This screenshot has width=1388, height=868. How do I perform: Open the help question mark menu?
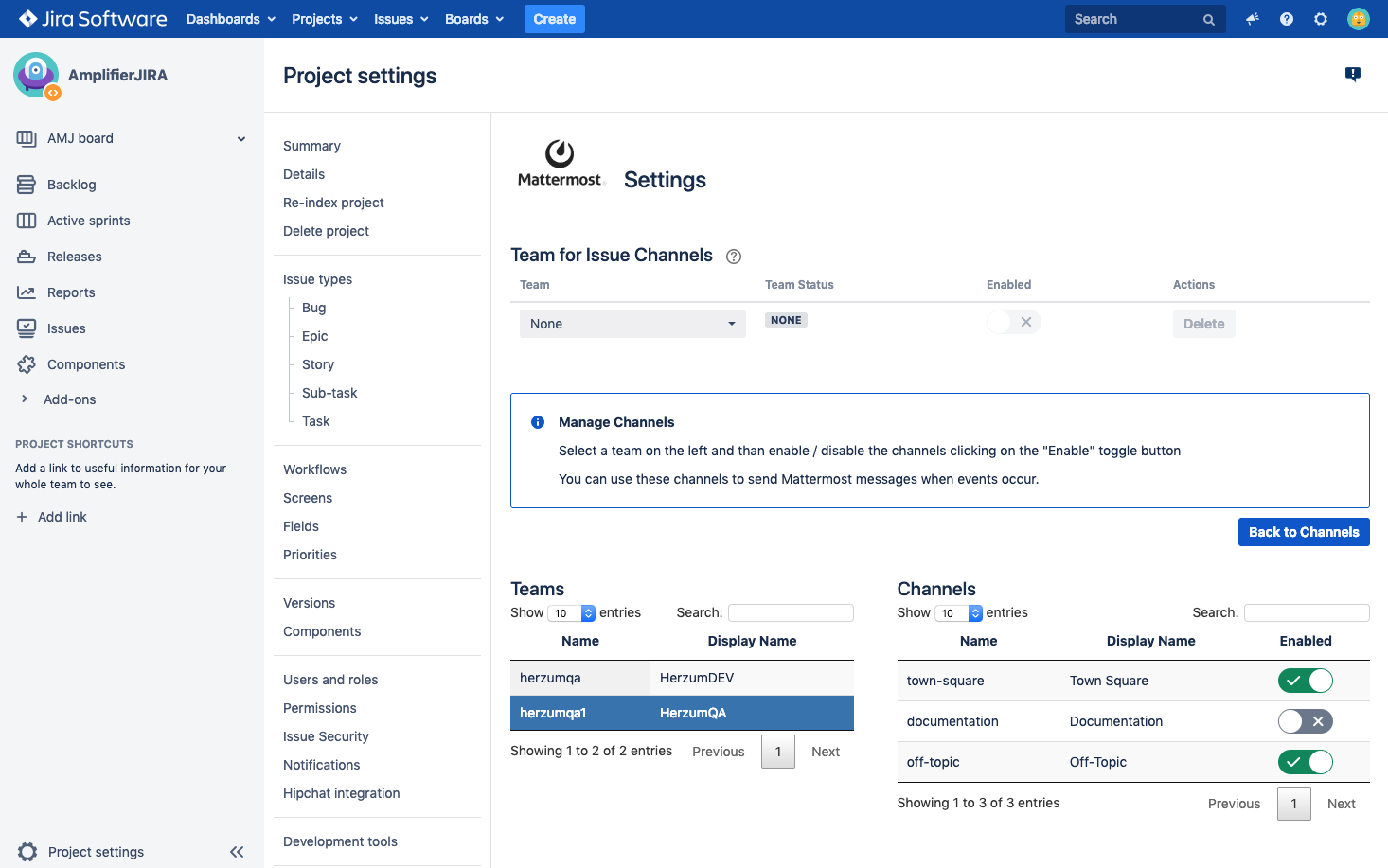[x=1287, y=19]
